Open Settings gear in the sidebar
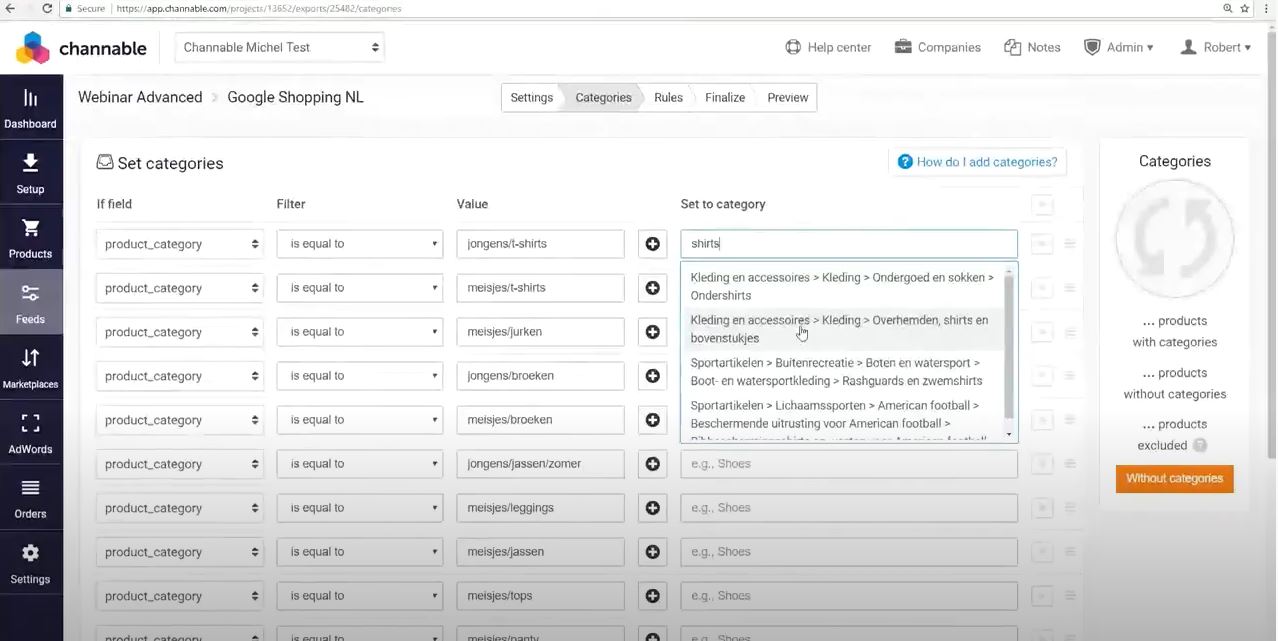The width and height of the screenshot is (1278, 641). [30, 563]
